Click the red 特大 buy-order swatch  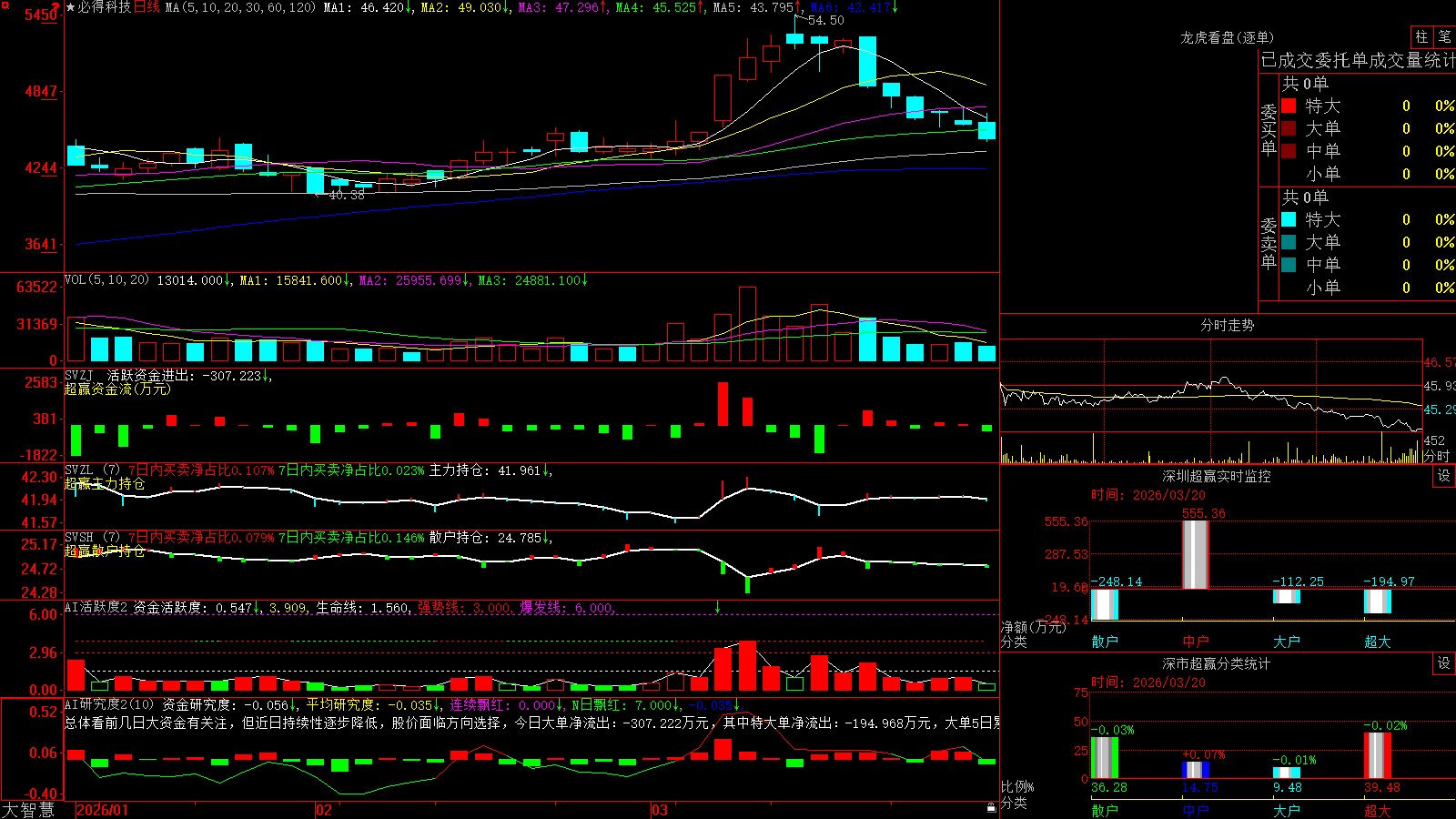pos(1289,106)
